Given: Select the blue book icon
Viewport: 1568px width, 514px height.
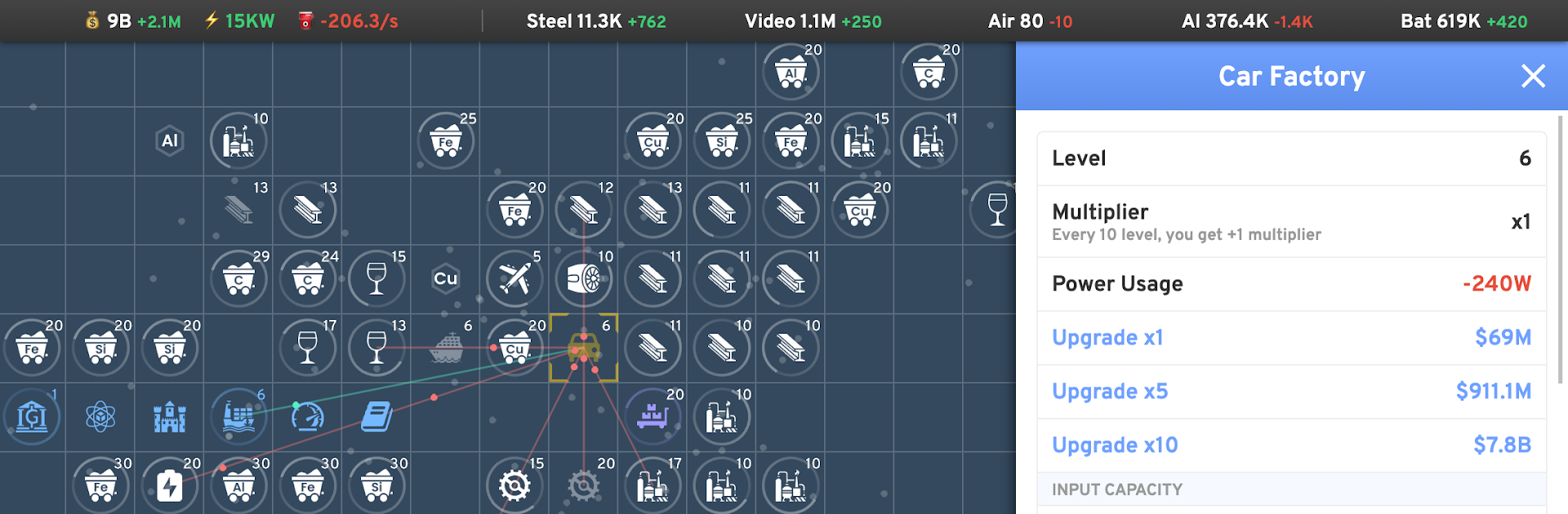Looking at the screenshot, I should pyautogui.click(x=376, y=417).
